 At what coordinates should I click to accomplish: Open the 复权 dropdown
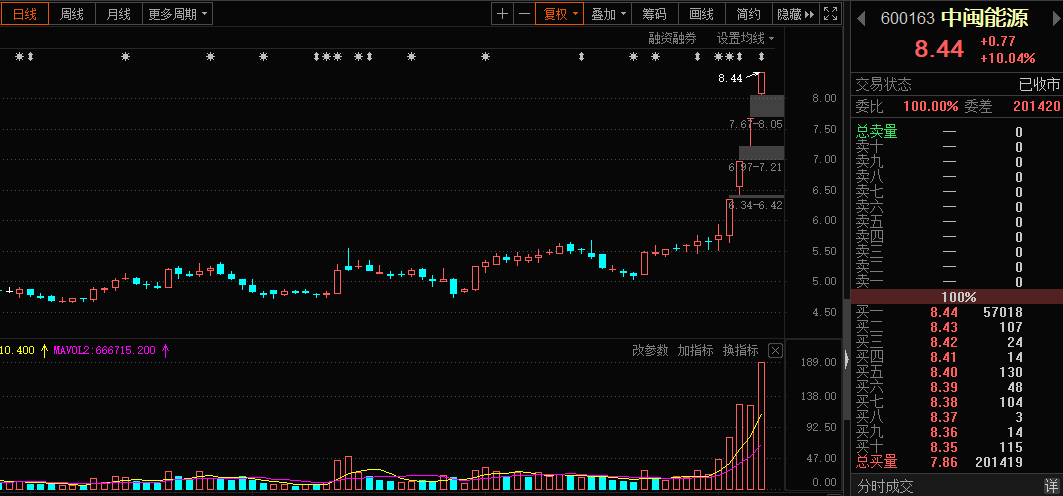(x=559, y=14)
